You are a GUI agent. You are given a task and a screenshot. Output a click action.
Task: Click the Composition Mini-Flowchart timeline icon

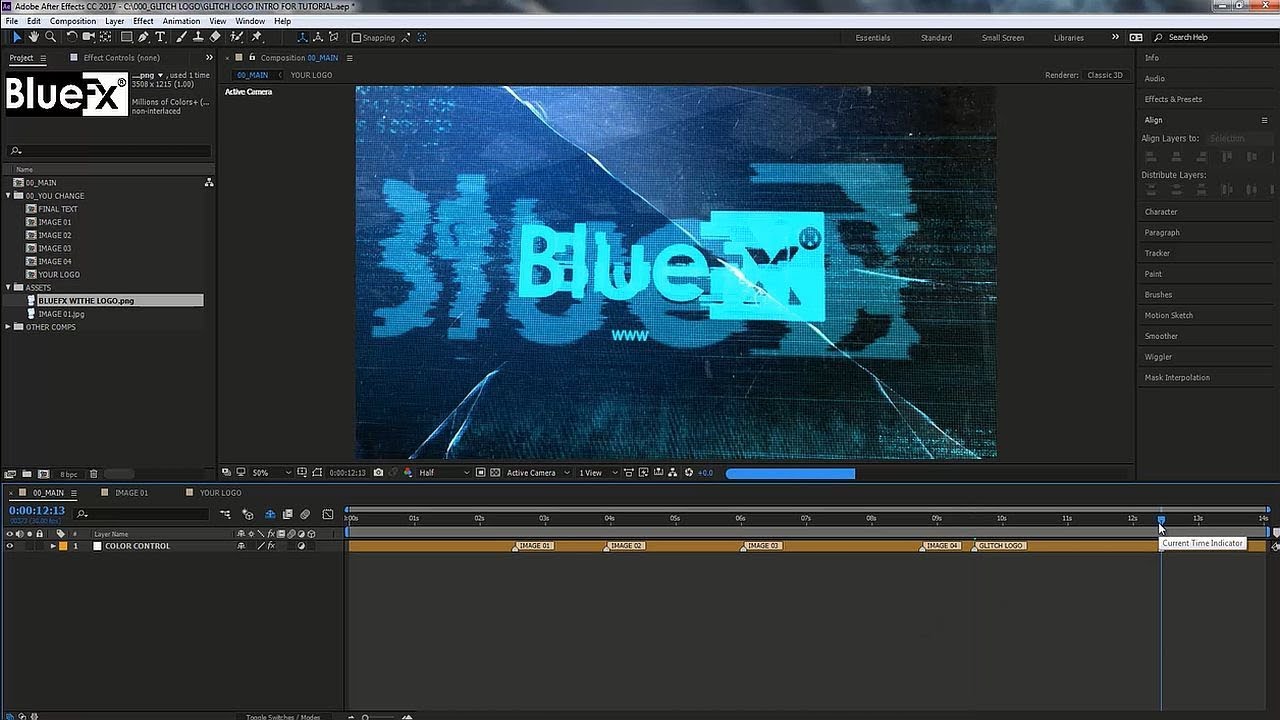pos(225,514)
